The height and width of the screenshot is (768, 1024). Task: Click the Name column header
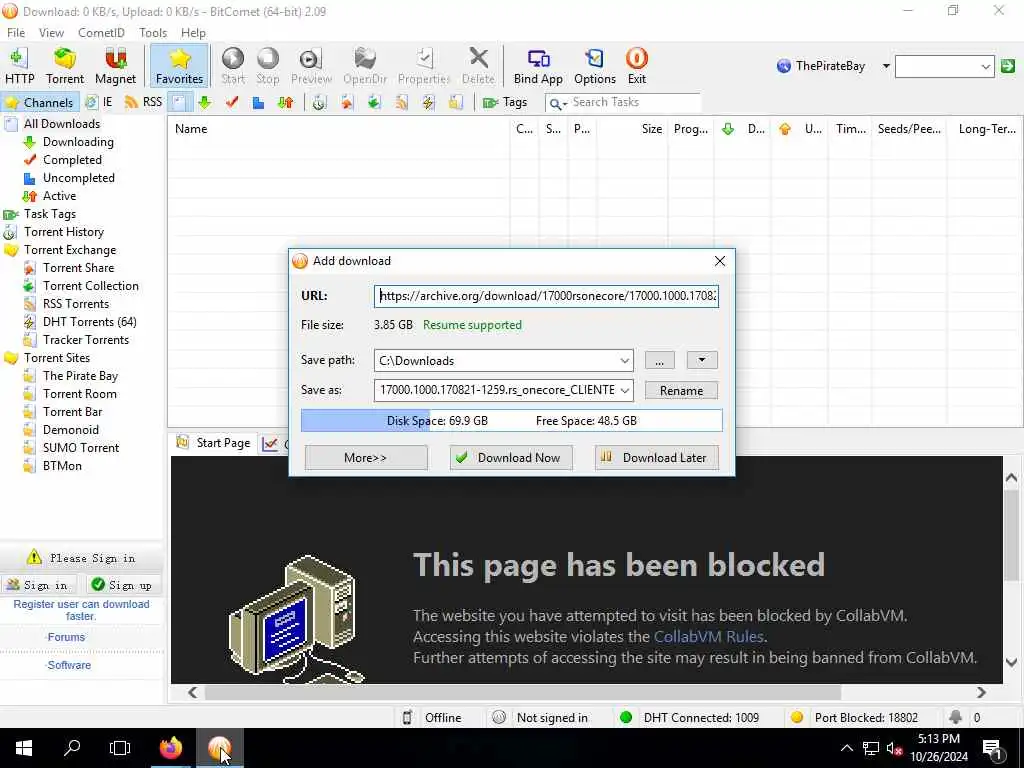339,129
